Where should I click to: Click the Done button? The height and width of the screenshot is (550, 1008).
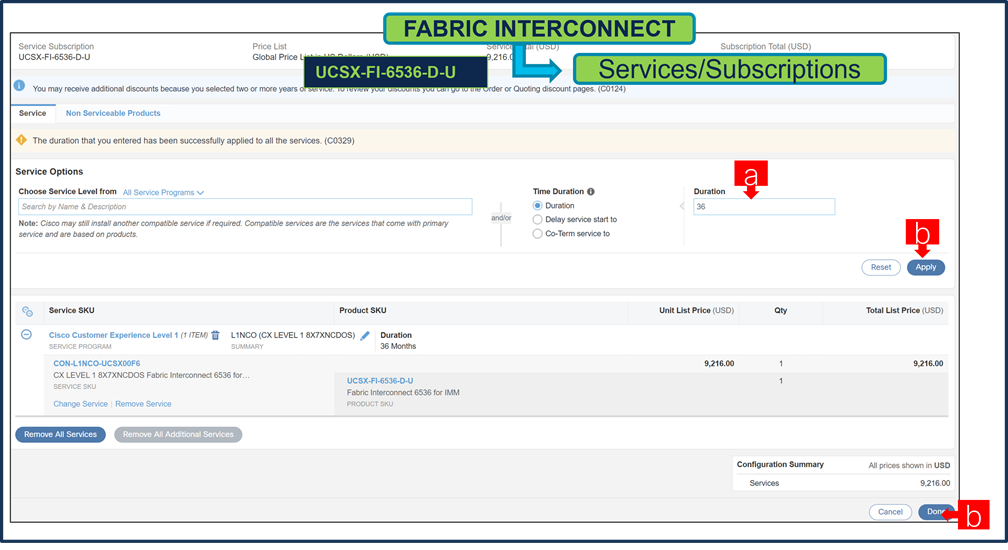(936, 512)
